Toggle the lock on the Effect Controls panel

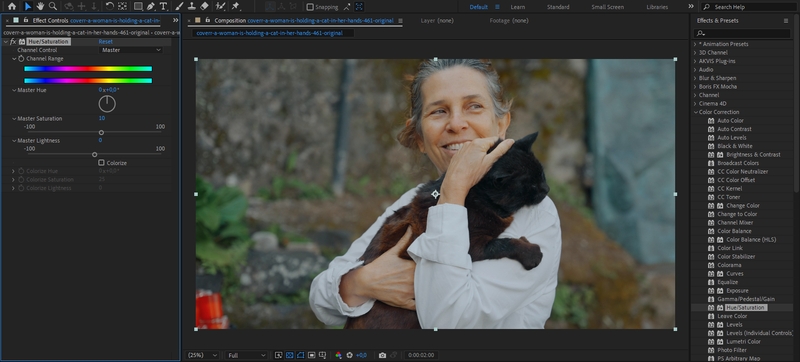click(x=26, y=20)
